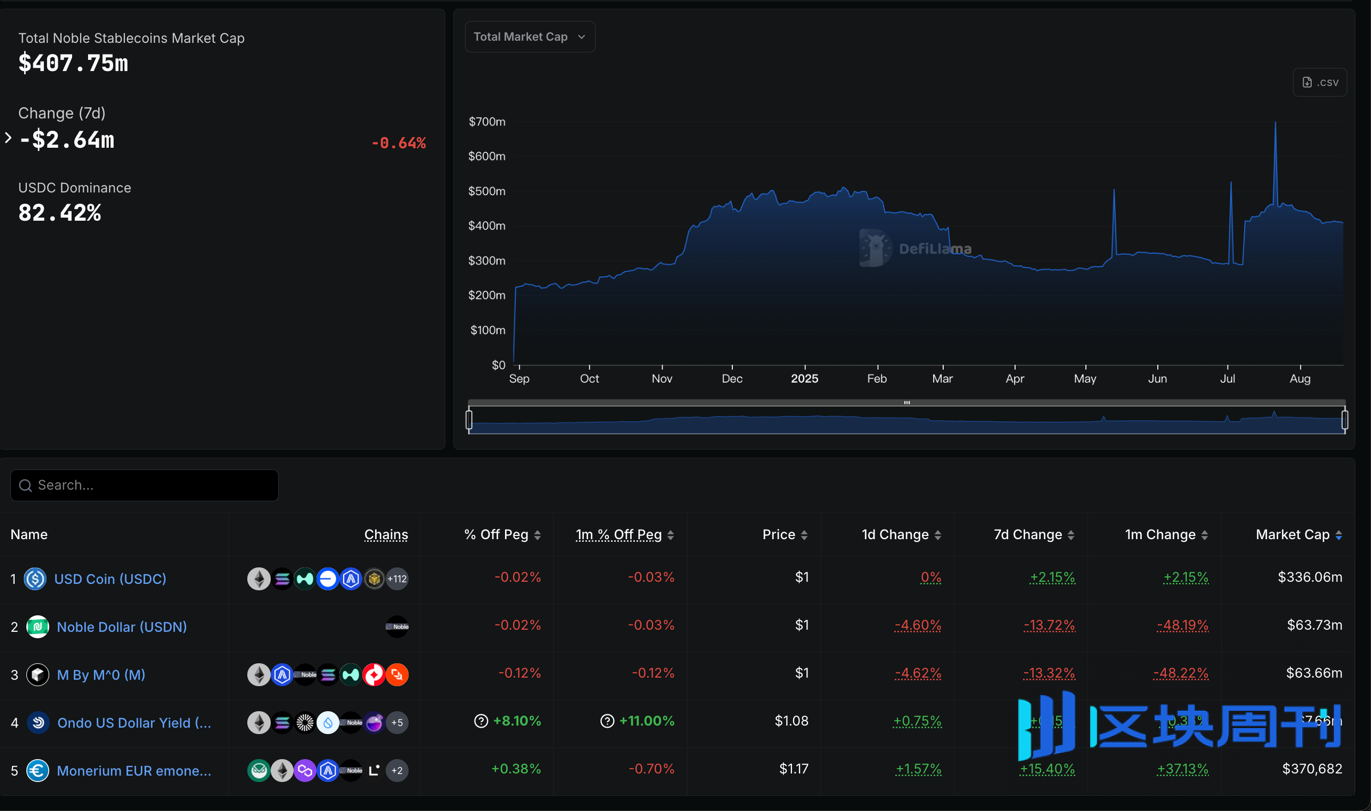
Task: Click the Chains column header
Action: coord(386,535)
